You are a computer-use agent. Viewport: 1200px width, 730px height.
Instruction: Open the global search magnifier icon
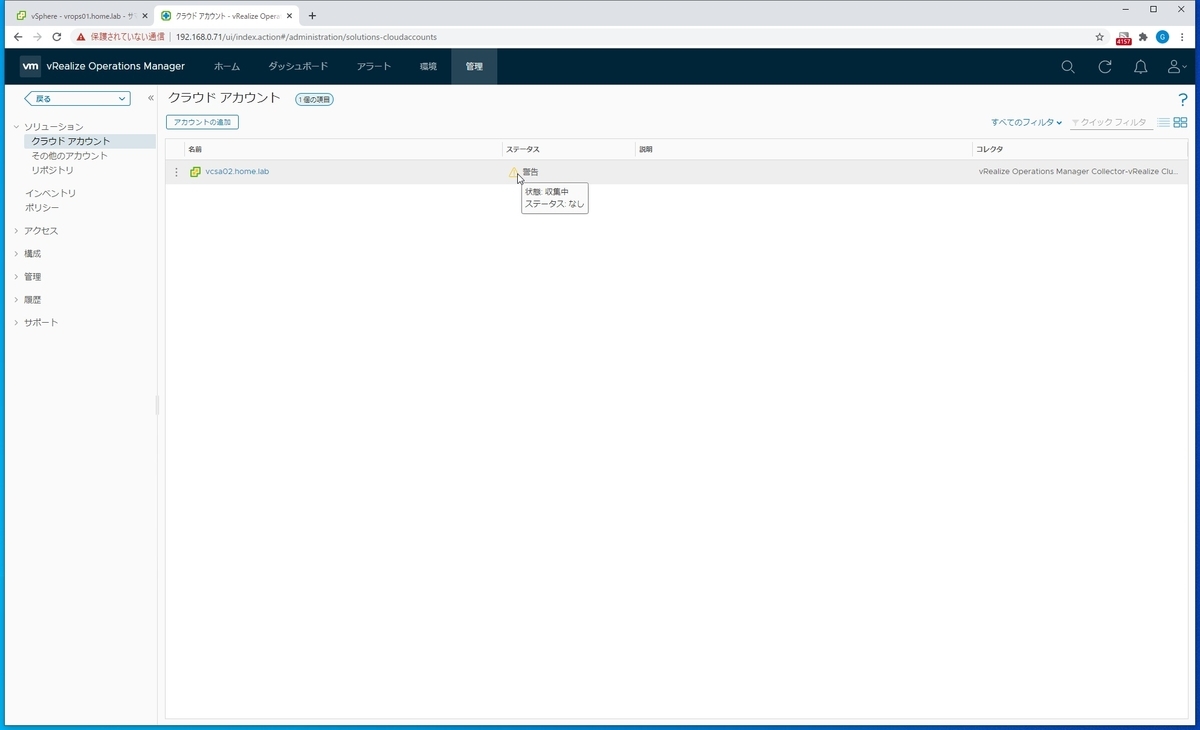1068,67
